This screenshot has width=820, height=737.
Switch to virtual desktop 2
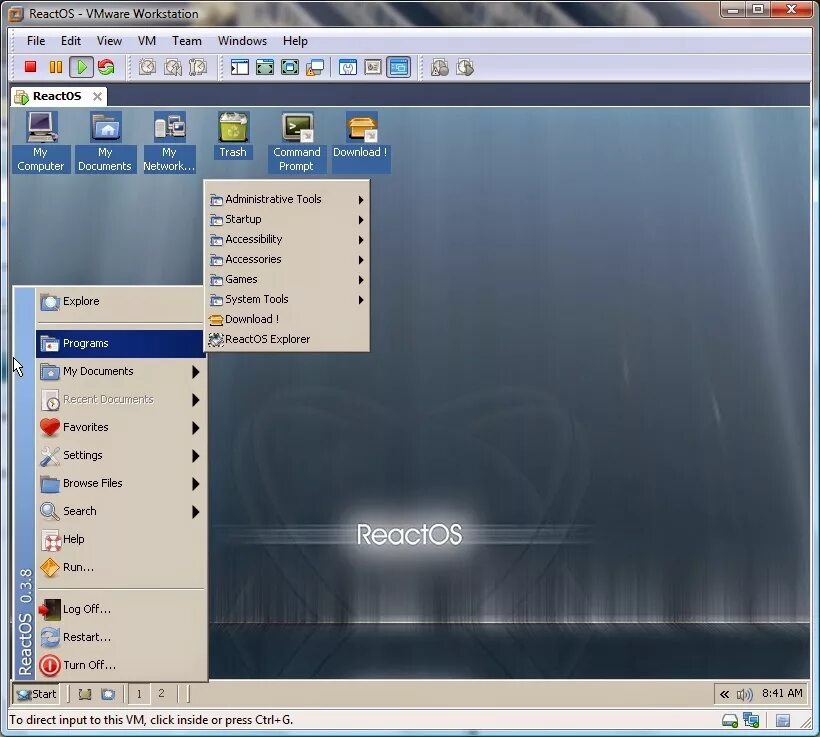coord(161,694)
